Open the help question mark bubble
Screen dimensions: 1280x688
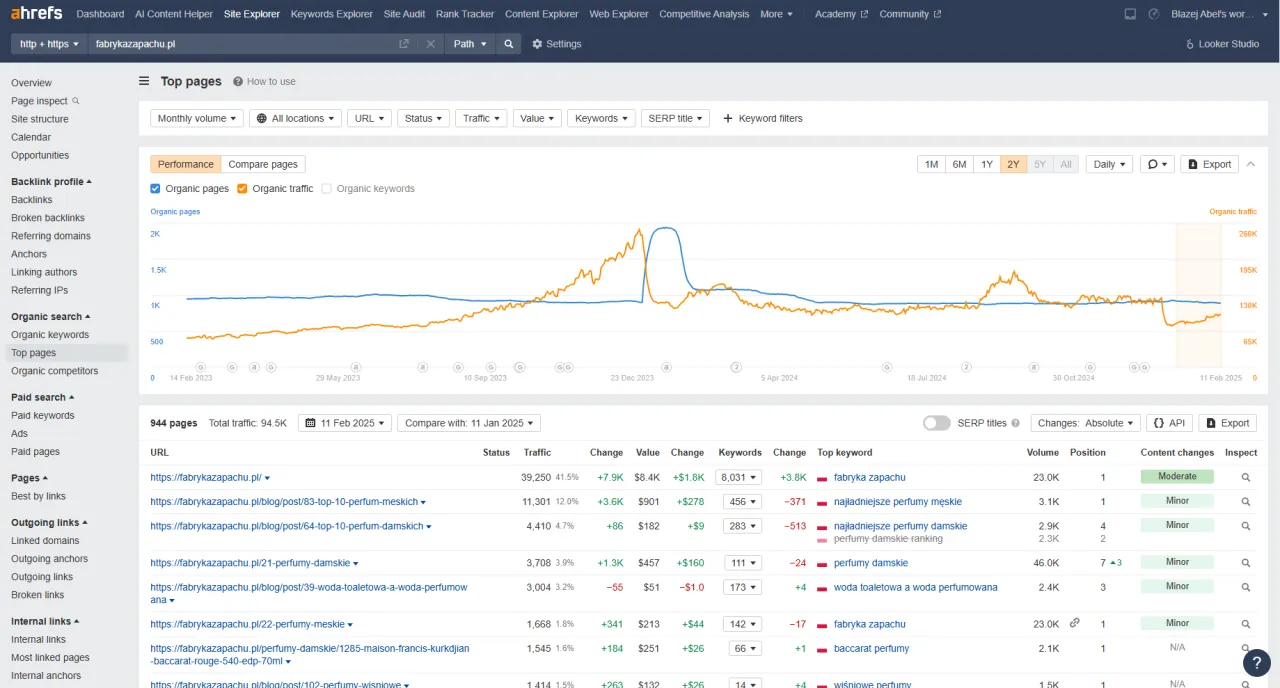[1256, 662]
